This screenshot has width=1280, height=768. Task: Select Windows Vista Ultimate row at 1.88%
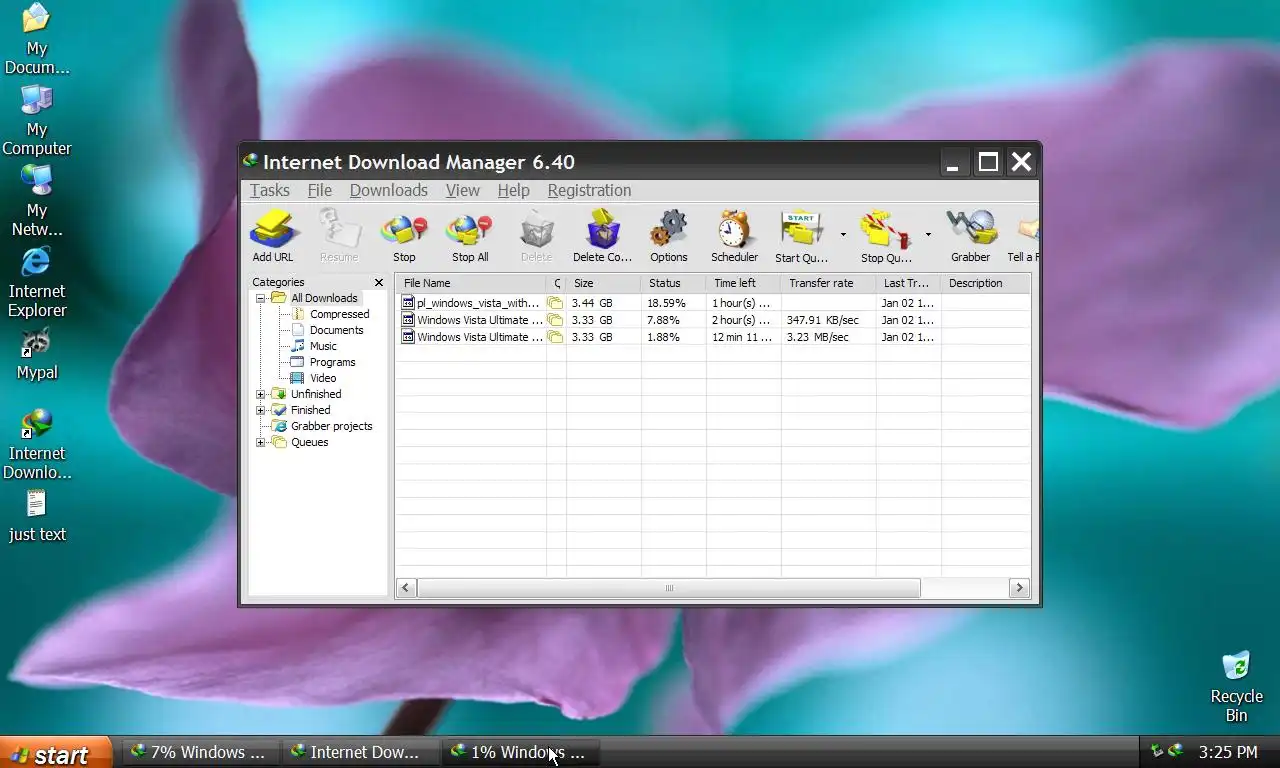pos(713,337)
